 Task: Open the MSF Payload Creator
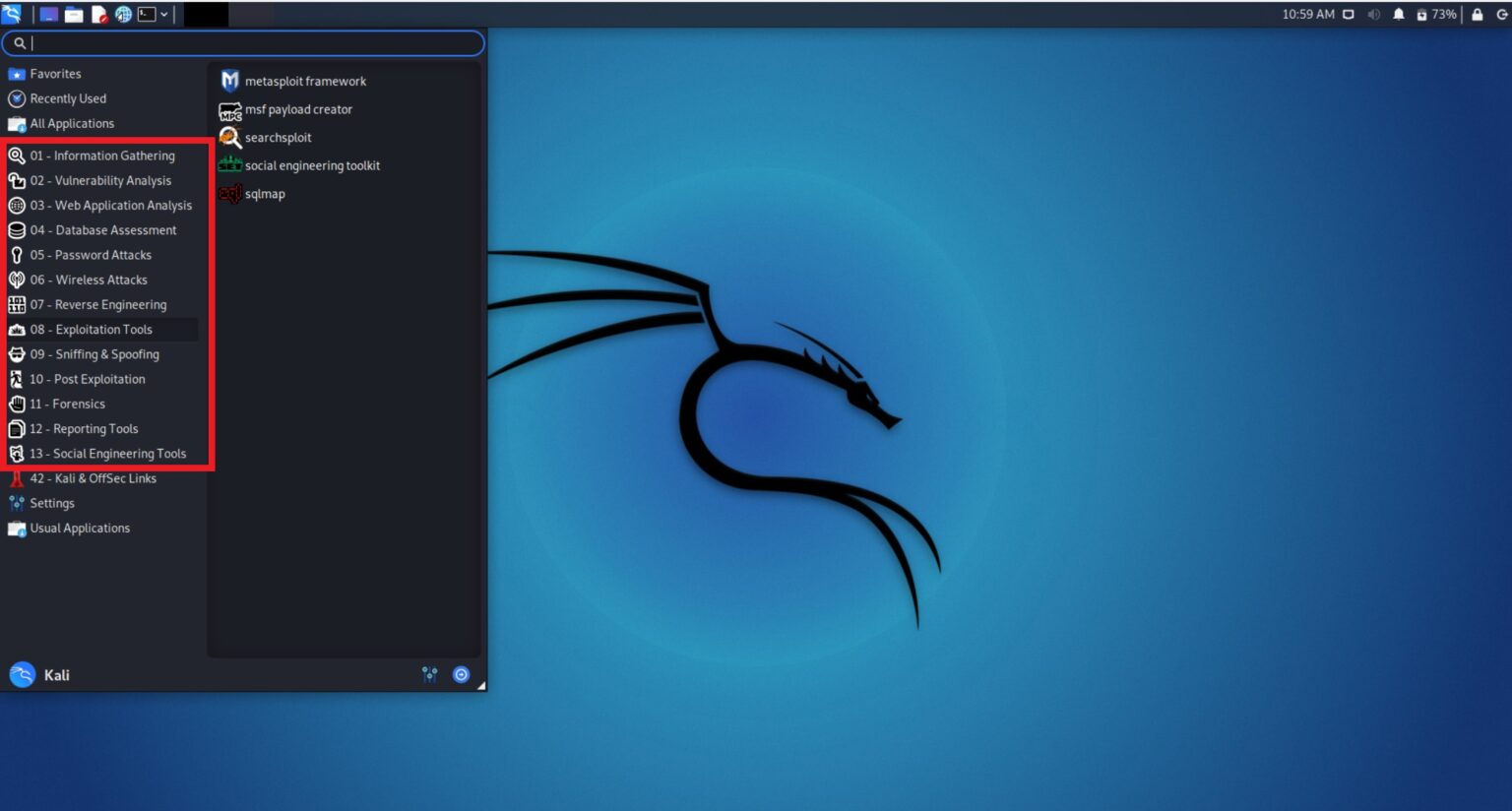(x=299, y=109)
